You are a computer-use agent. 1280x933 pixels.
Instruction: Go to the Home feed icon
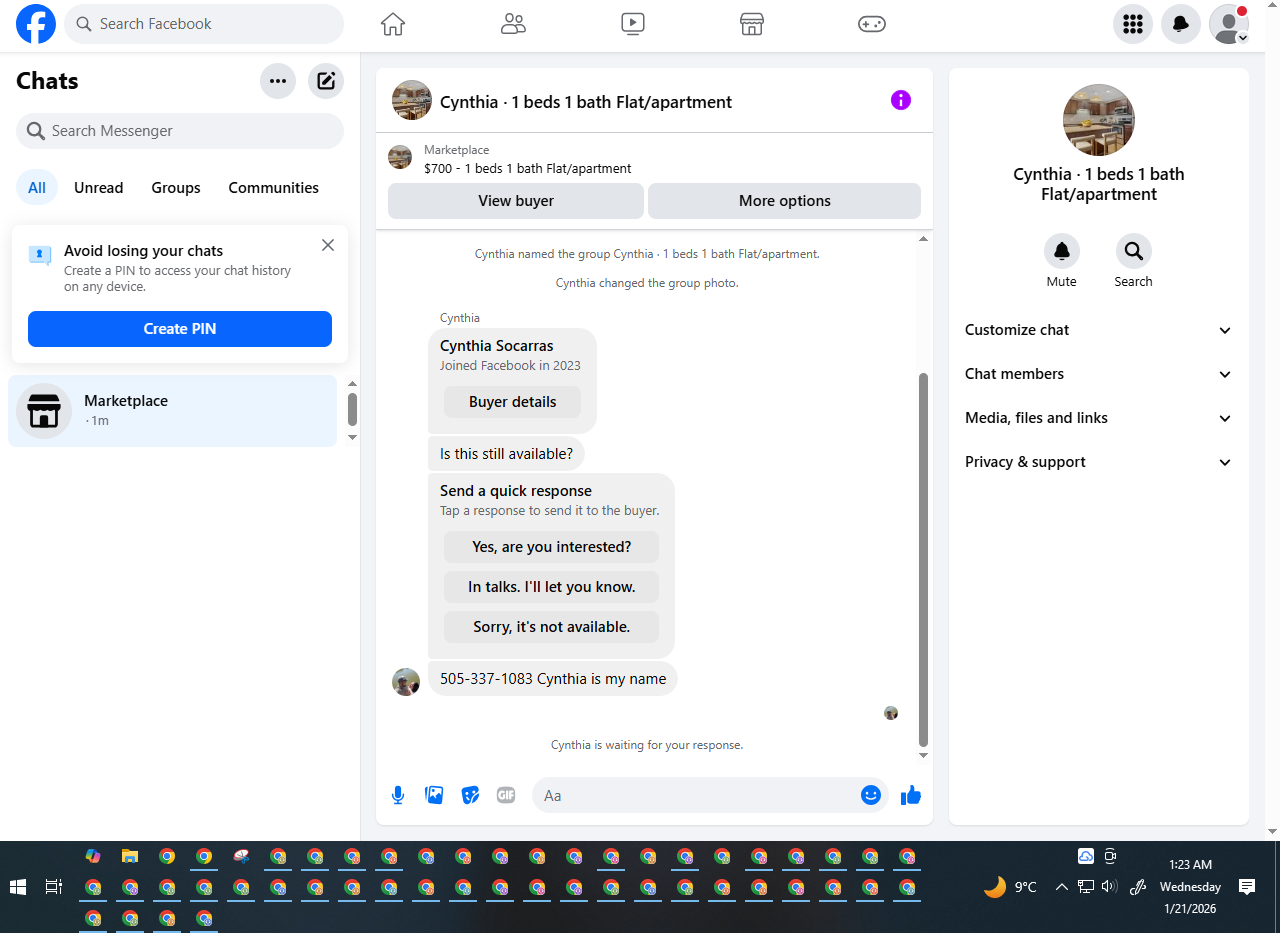(393, 24)
